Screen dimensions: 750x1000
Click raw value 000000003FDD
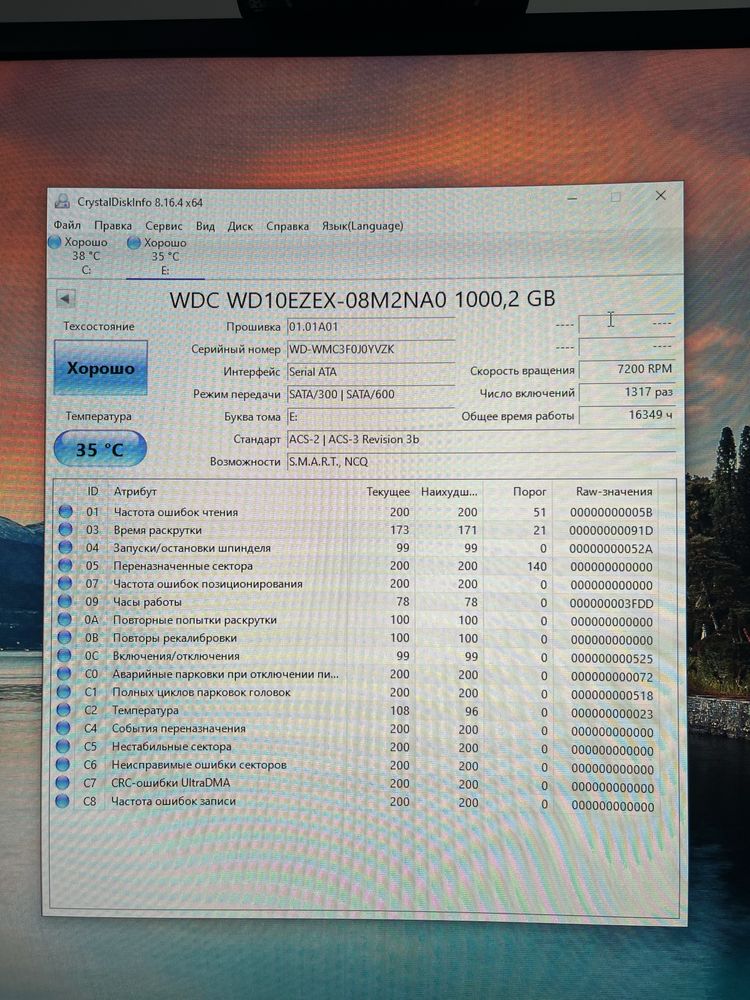pos(612,604)
